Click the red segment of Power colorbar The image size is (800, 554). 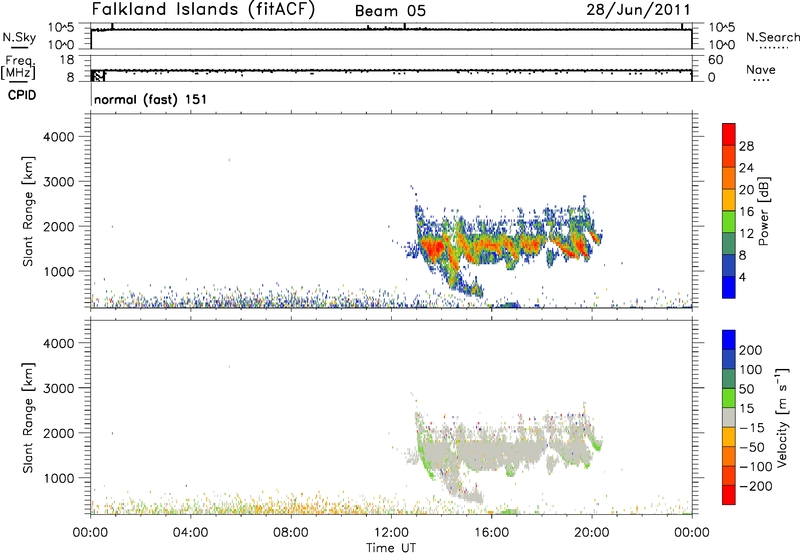[729, 134]
